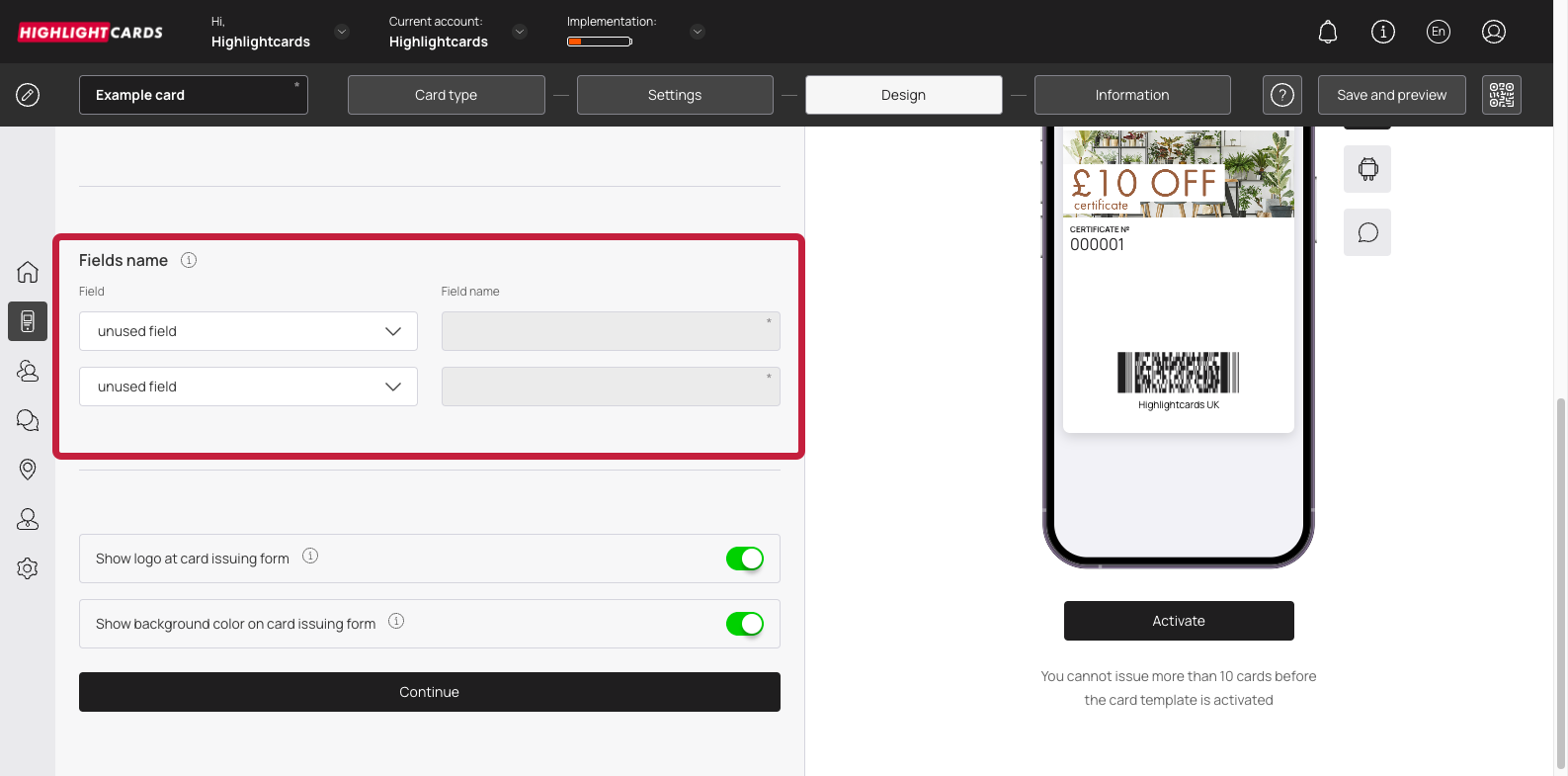Click the QR code icon
The width and height of the screenshot is (1568, 776).
tap(1501, 95)
